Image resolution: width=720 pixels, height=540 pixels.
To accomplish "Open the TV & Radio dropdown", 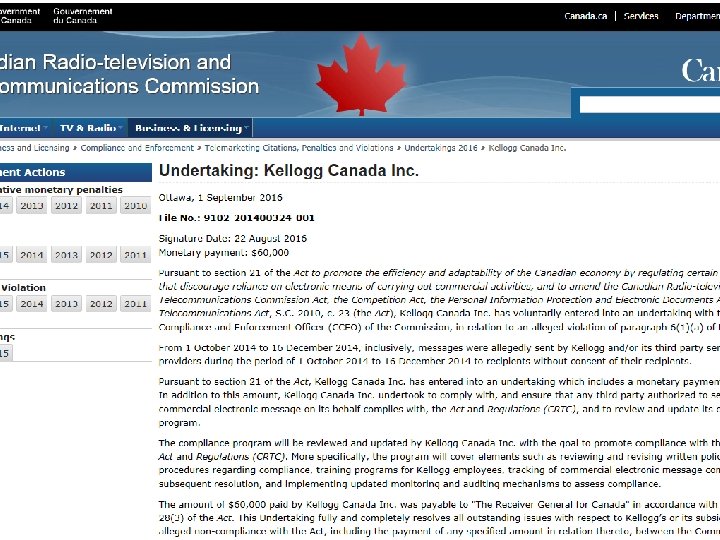I will click(91, 128).
